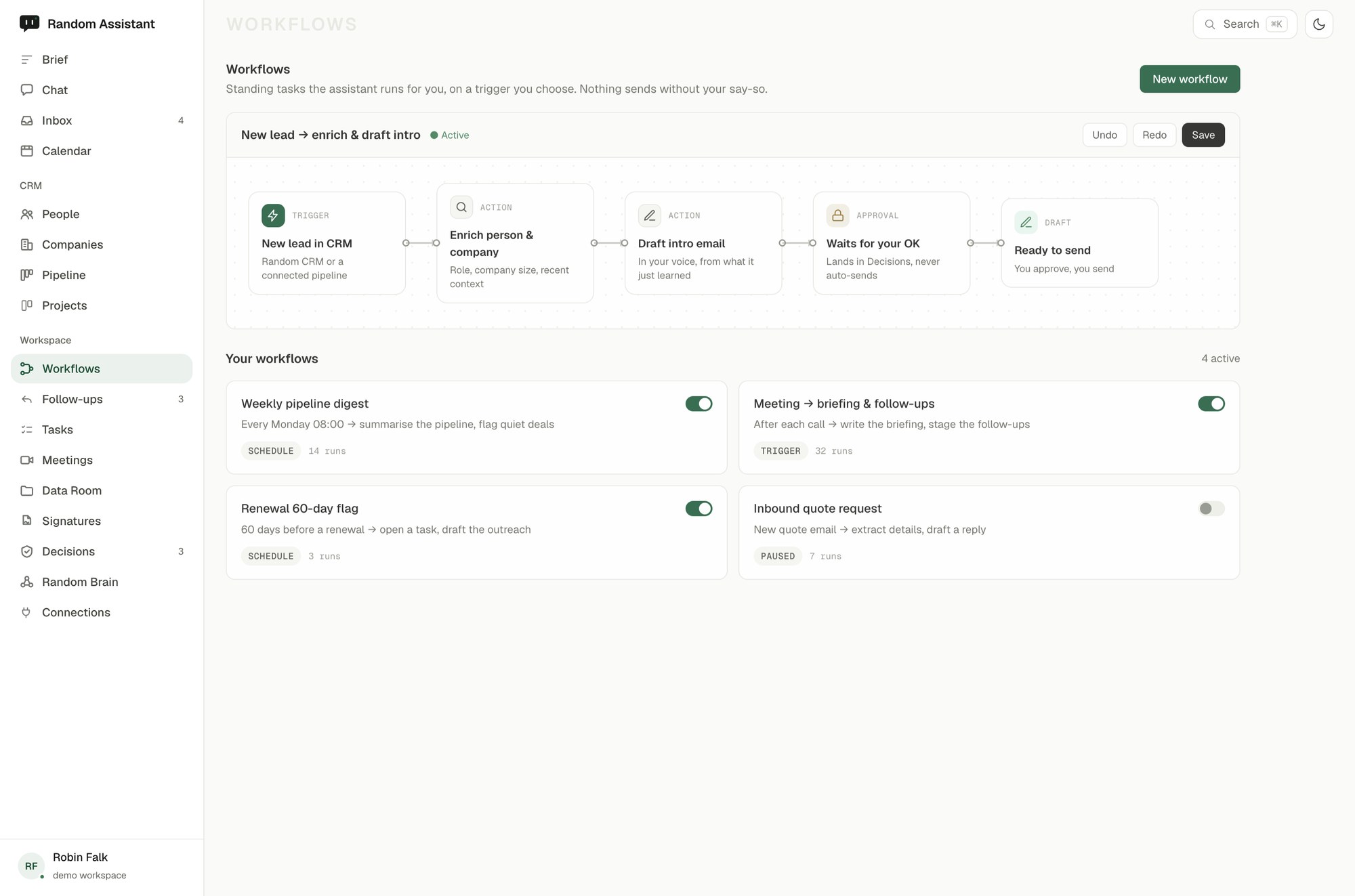Open Projects in the CRM section
Image resolution: width=1355 pixels, height=896 pixels.
coord(102,305)
